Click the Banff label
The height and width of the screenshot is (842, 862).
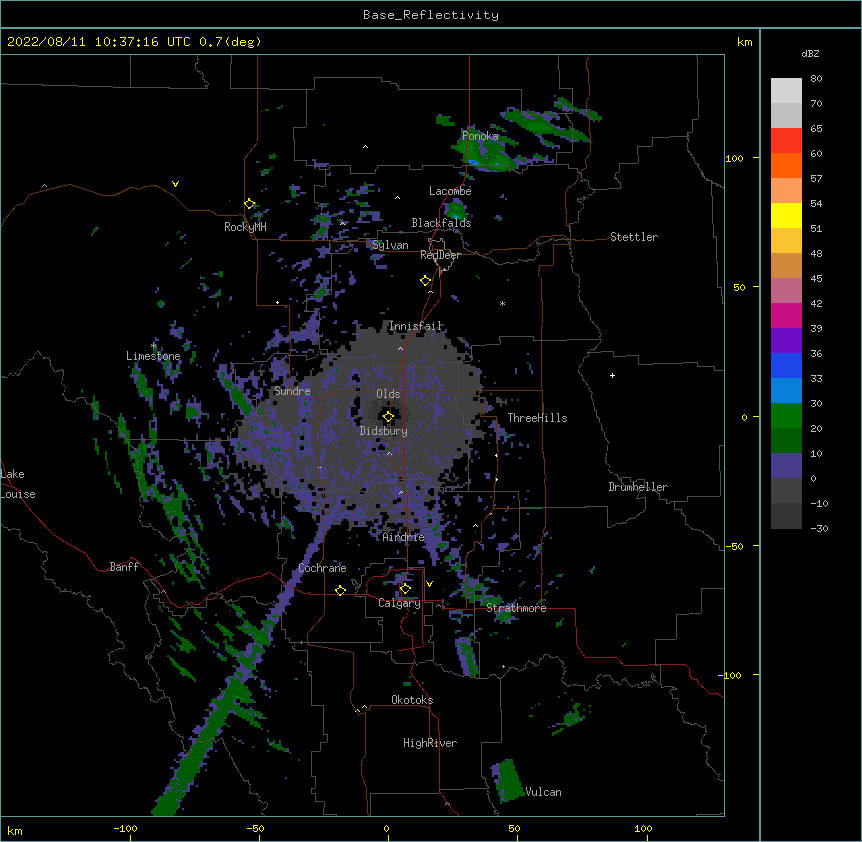click(x=124, y=567)
